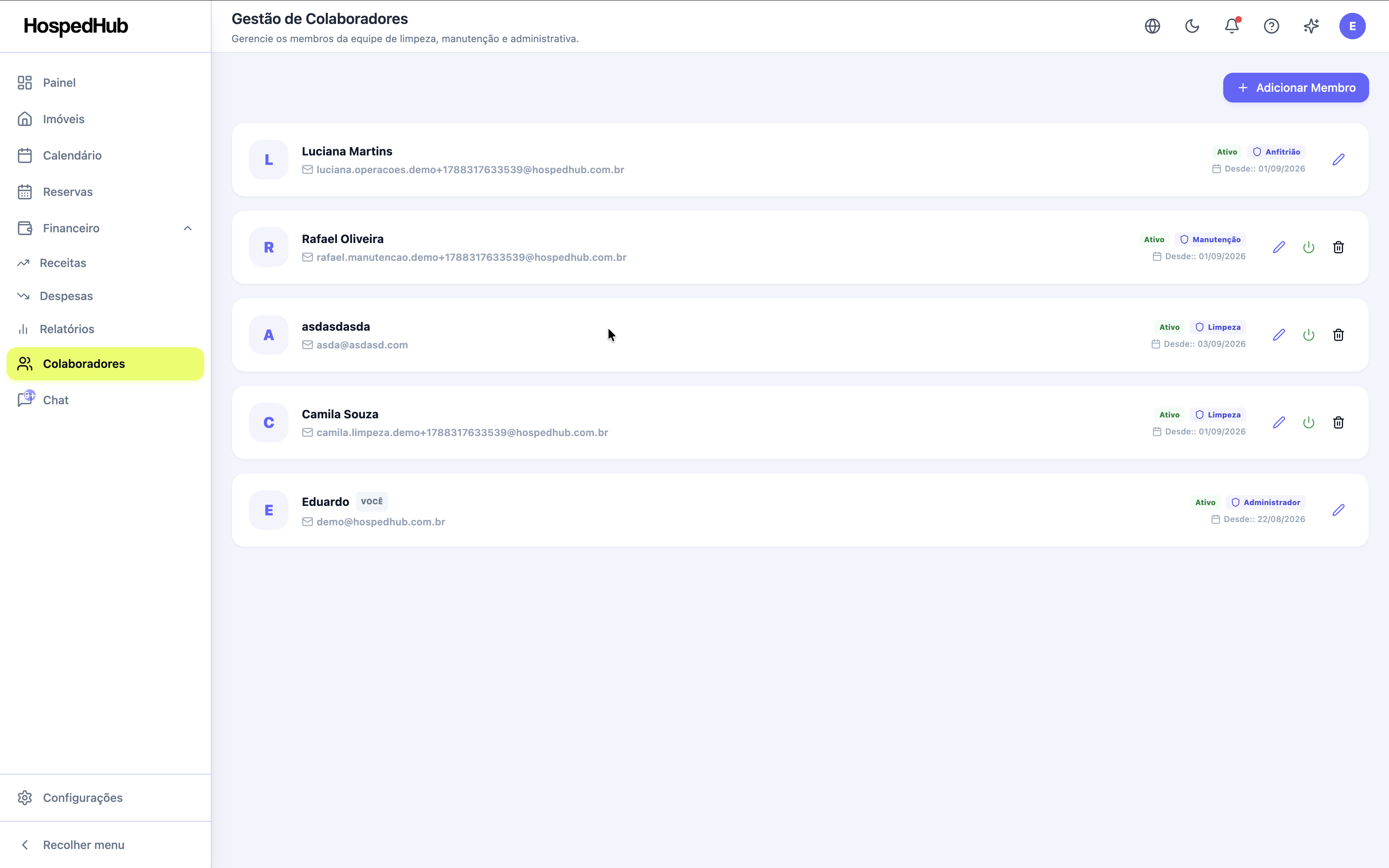Toggle dark mode moon icon

tap(1191, 26)
